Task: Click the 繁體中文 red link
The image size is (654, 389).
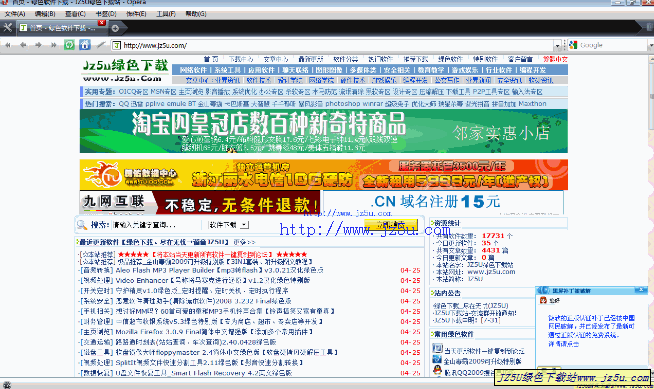Action: tap(555, 59)
